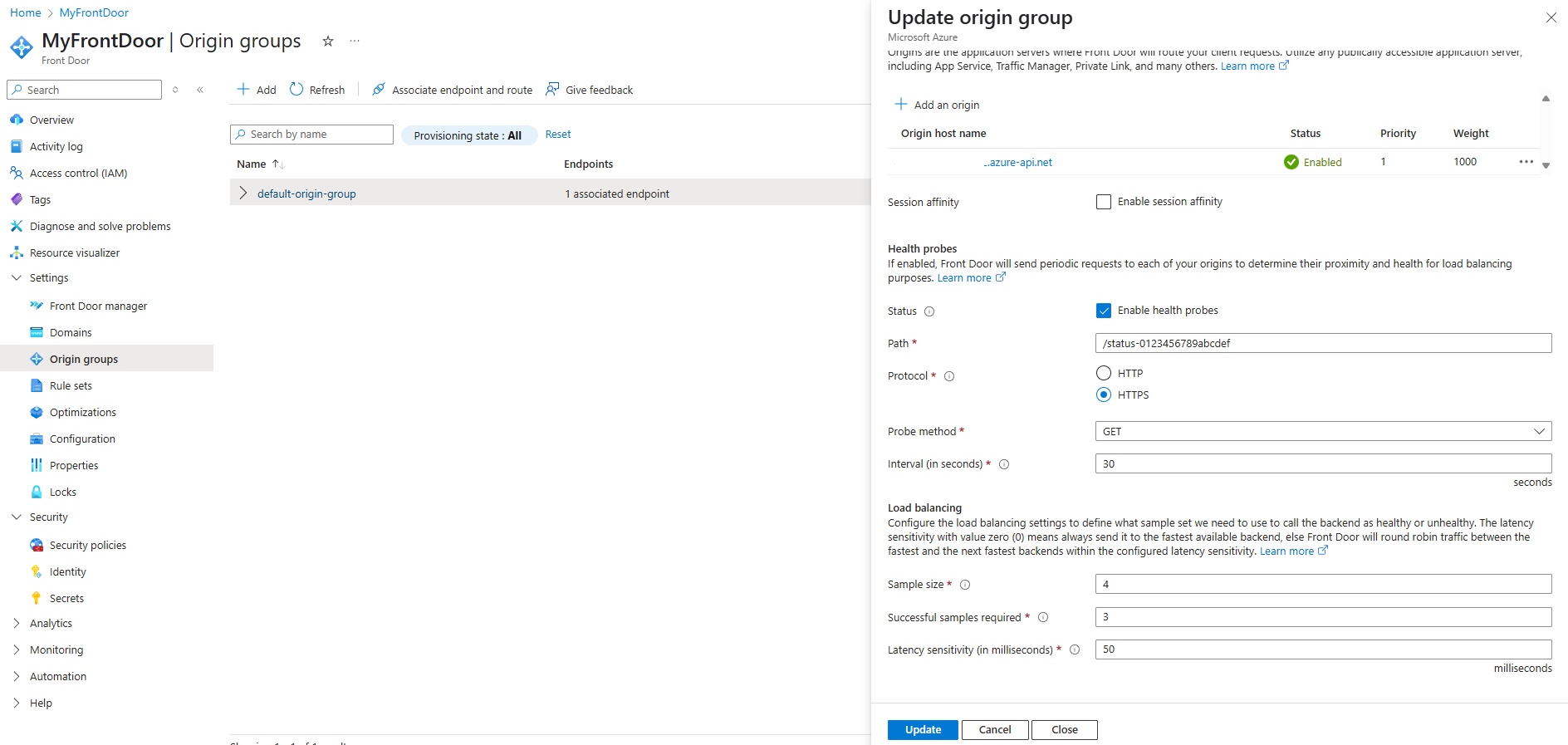Click the Sample size field
The width and height of the screenshot is (1568, 745).
click(1323, 584)
